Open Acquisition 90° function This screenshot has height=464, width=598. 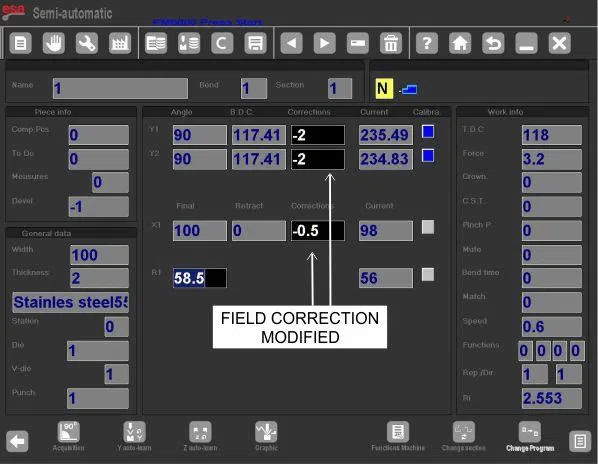click(x=69, y=436)
